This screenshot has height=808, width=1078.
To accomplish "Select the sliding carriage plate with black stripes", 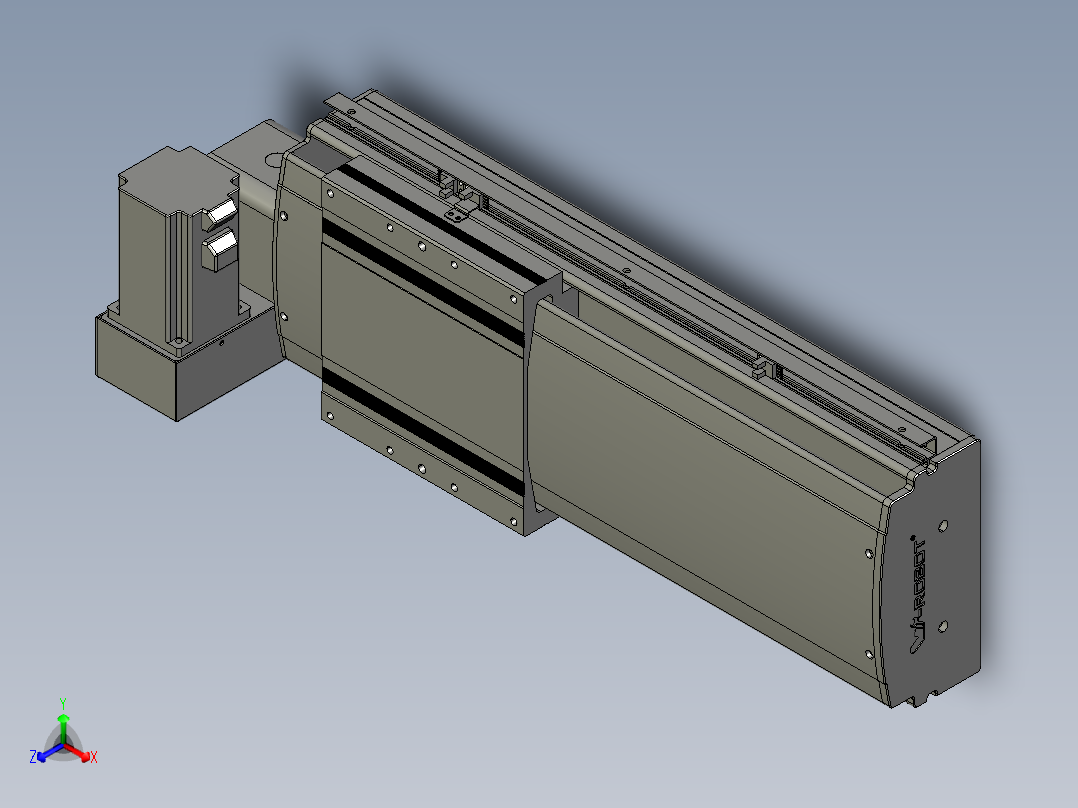I will coord(423,347).
